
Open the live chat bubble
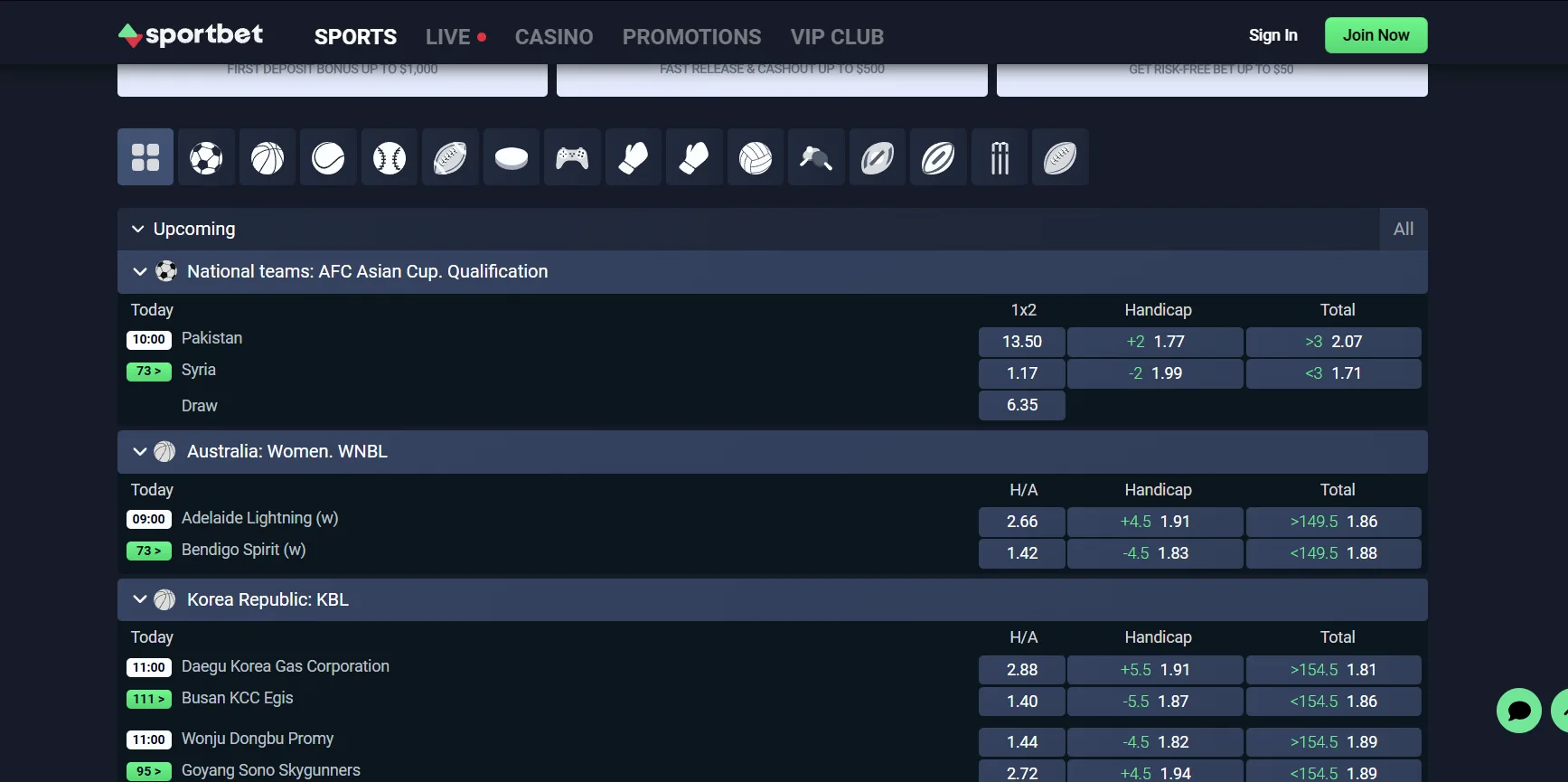1519,711
